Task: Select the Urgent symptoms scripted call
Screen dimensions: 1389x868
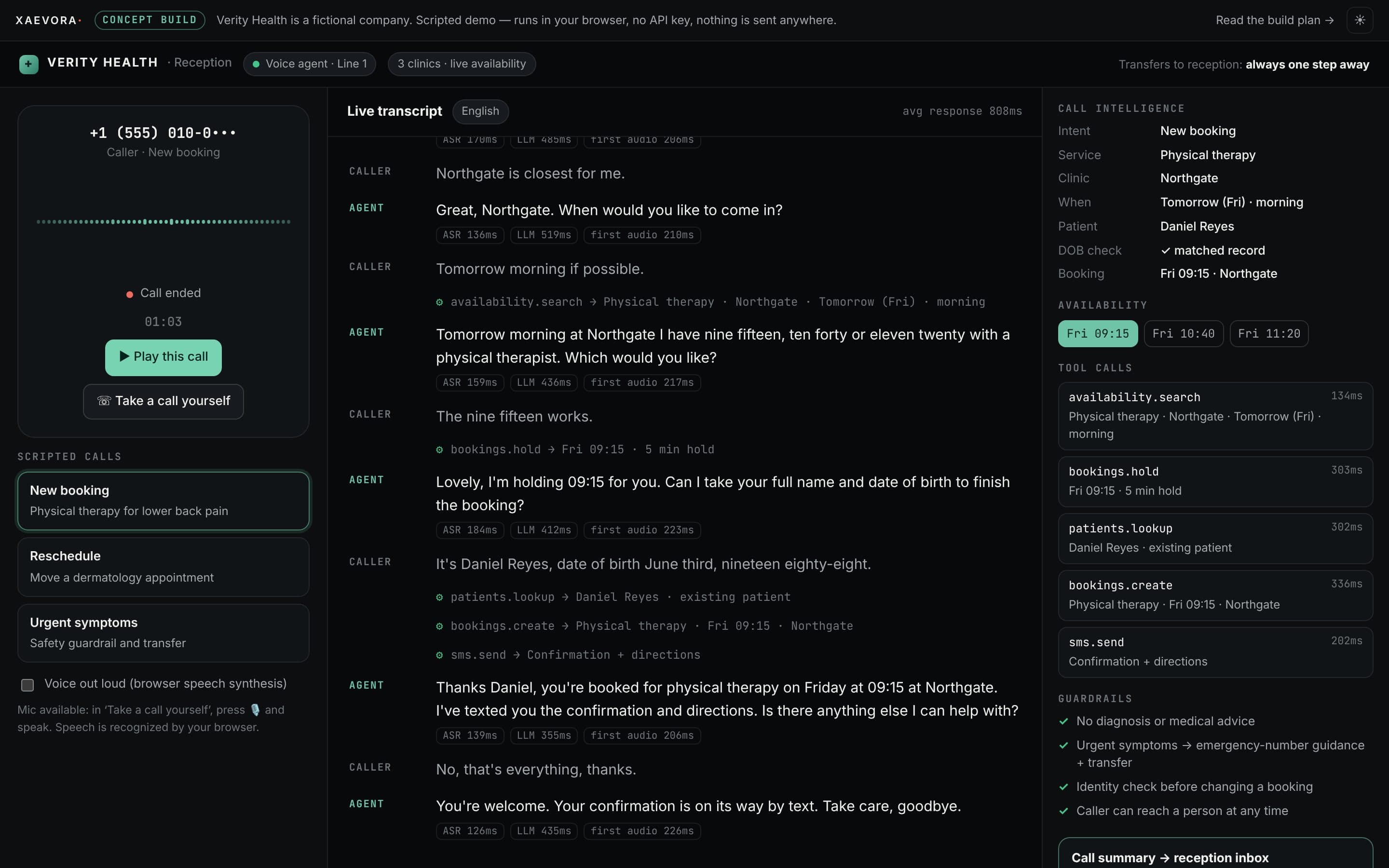Action: [163, 633]
